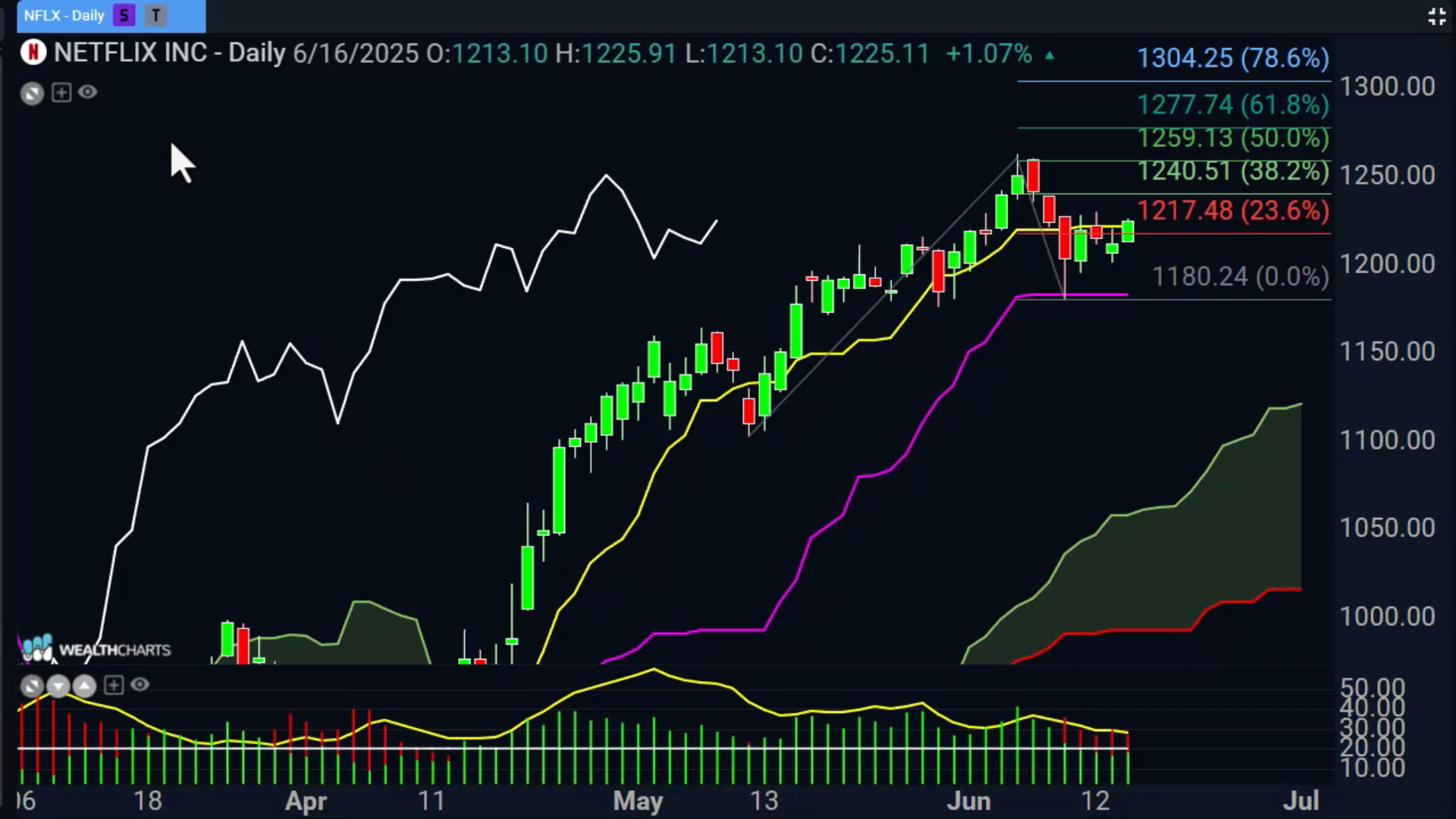
Task: Add an indicator to the lower pane
Action: coord(114,686)
